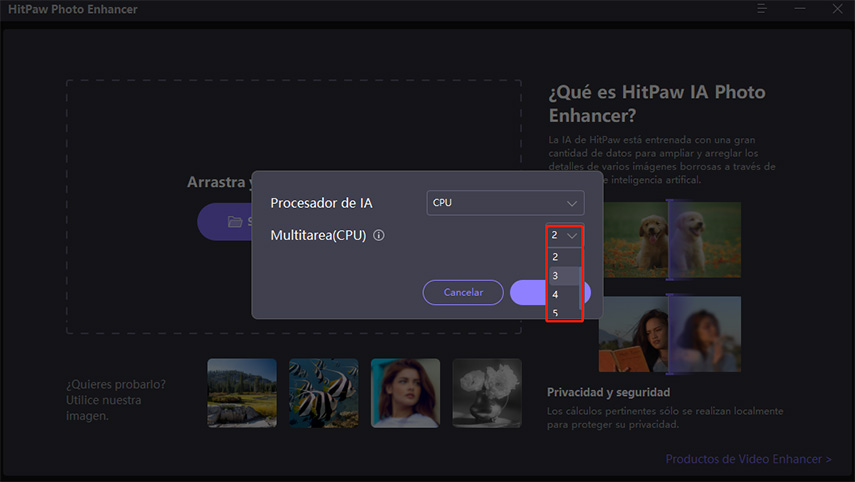Click the woman reading before/after comparison image

click(670, 334)
